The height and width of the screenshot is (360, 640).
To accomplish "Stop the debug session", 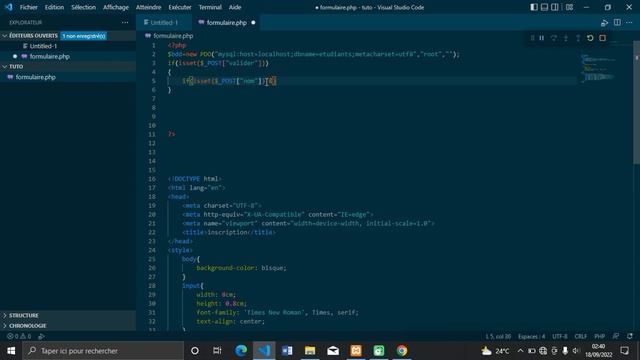I will 602,38.
